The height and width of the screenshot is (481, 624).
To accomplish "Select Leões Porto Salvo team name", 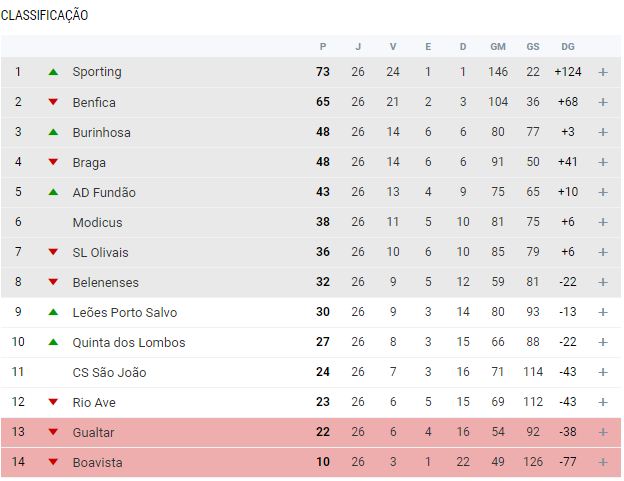I will (124, 312).
